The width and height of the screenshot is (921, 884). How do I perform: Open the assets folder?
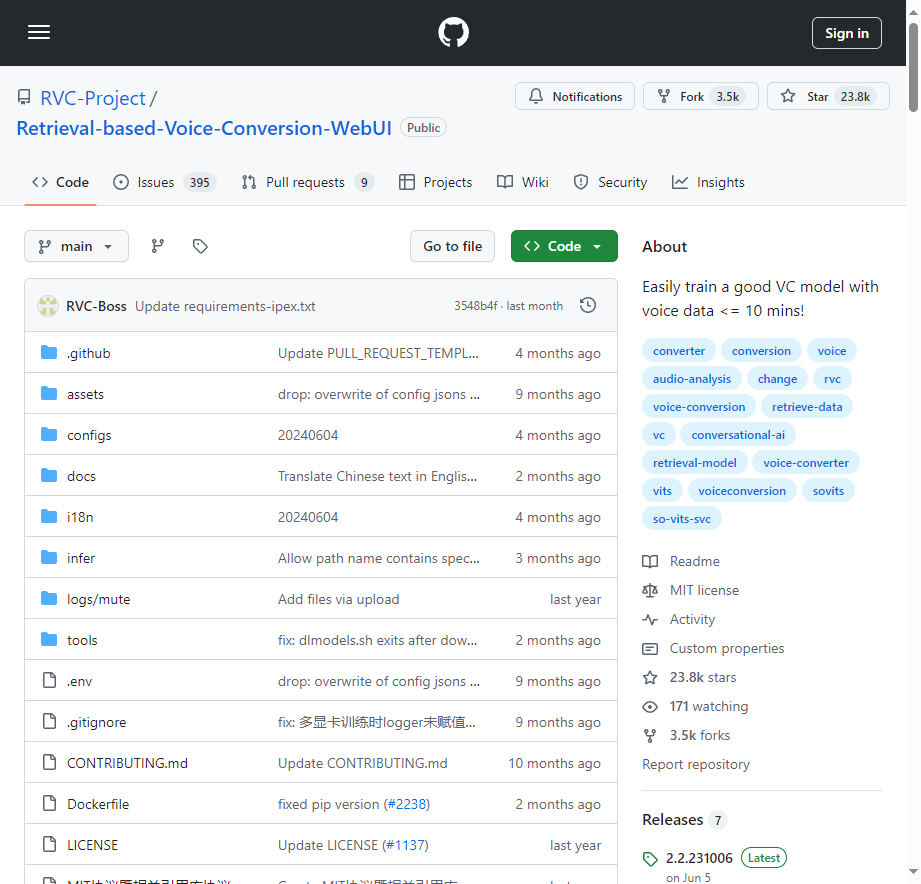[x=85, y=394]
